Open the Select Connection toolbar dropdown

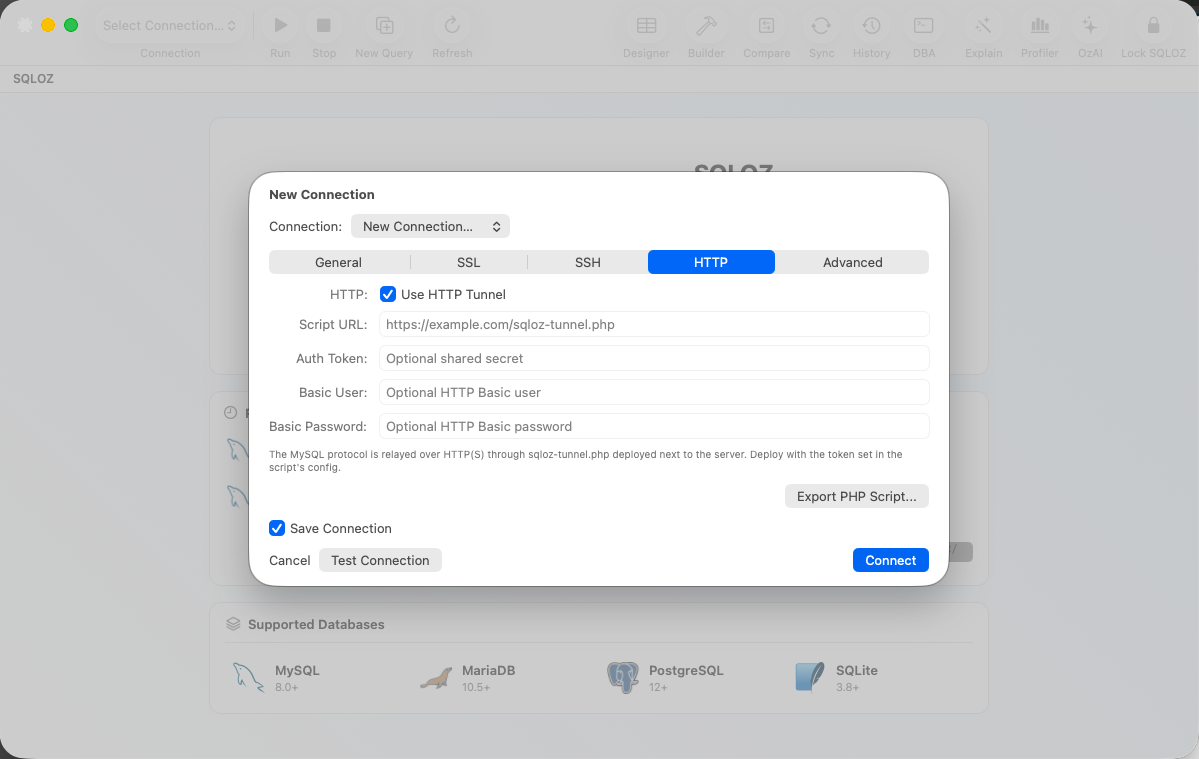coord(170,25)
